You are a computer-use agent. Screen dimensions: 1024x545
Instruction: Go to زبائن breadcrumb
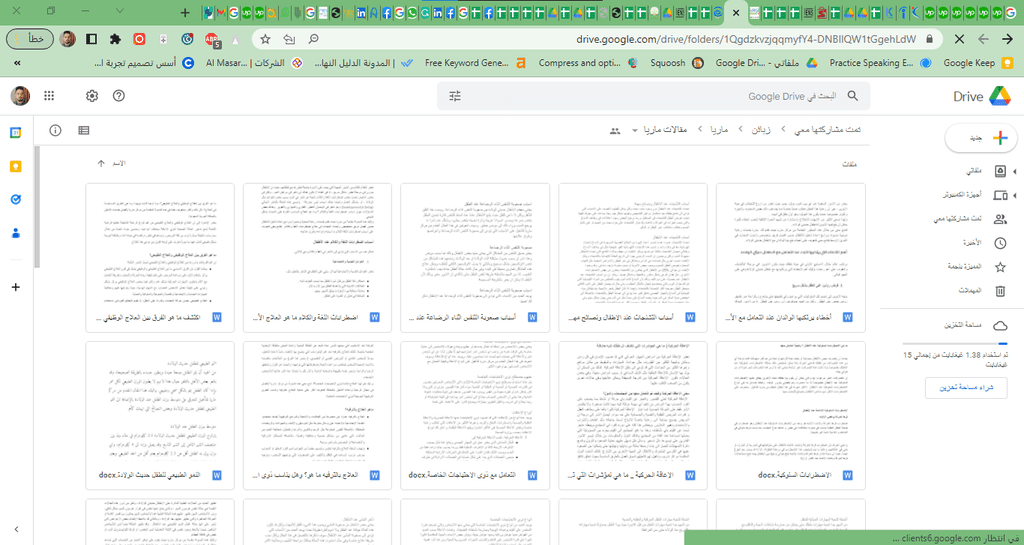pos(761,130)
